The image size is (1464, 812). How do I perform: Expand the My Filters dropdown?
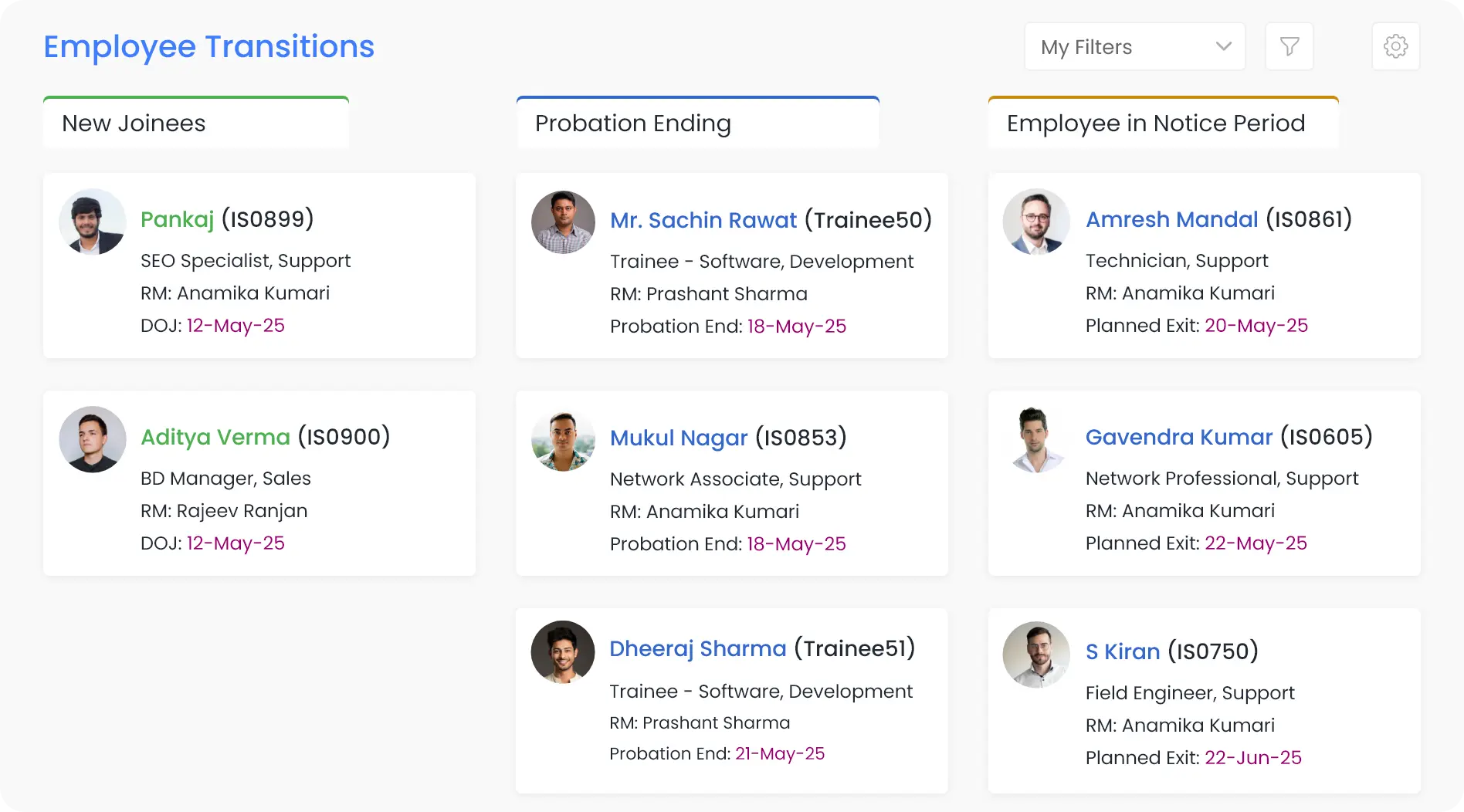click(1134, 47)
